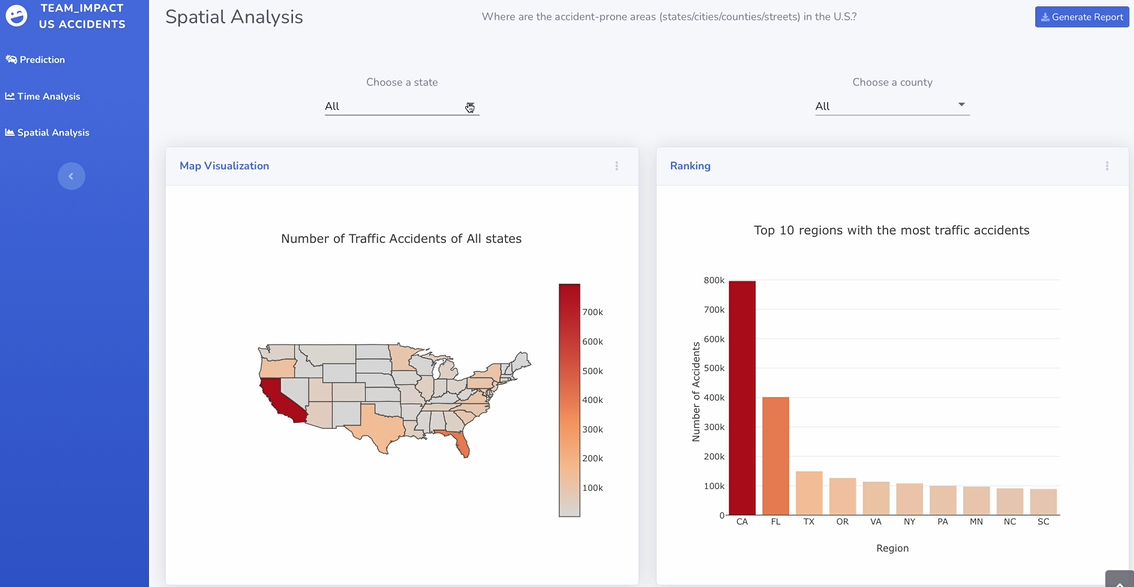The image size is (1134, 587).
Task: Click the TX bar in ranking chart
Action: (x=809, y=493)
